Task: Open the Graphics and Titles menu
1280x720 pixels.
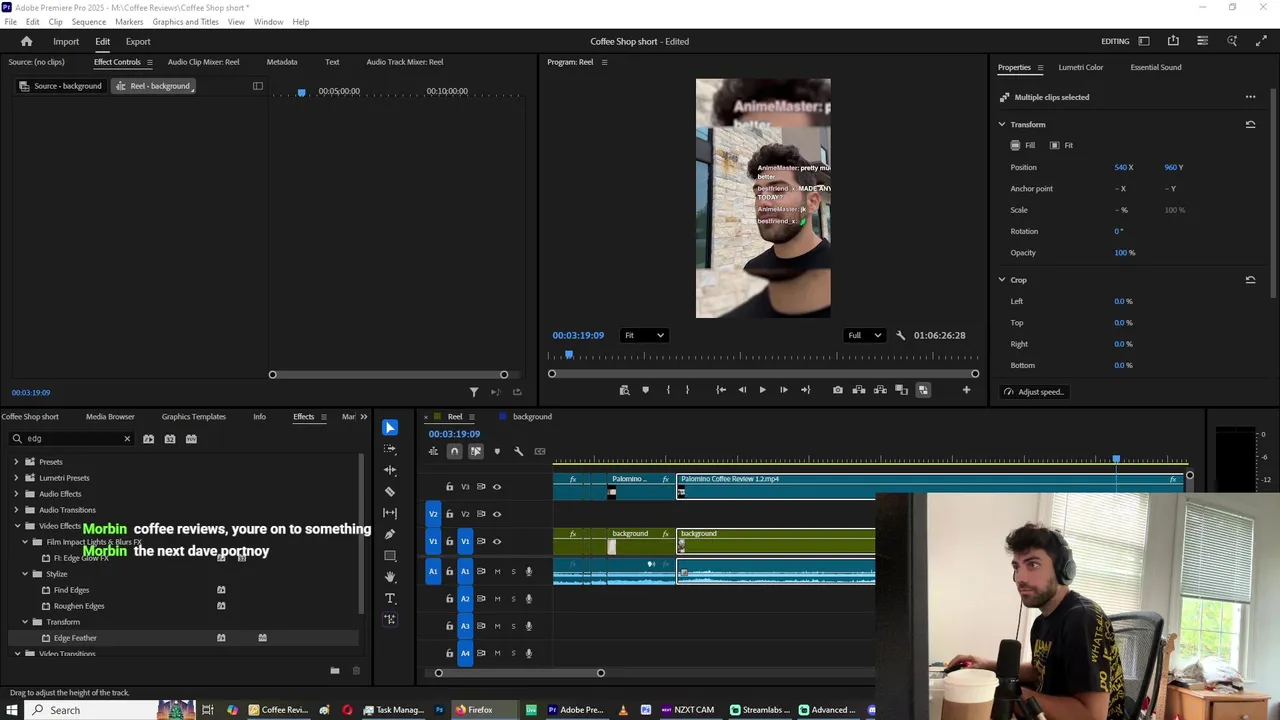Action: pyautogui.click(x=185, y=22)
